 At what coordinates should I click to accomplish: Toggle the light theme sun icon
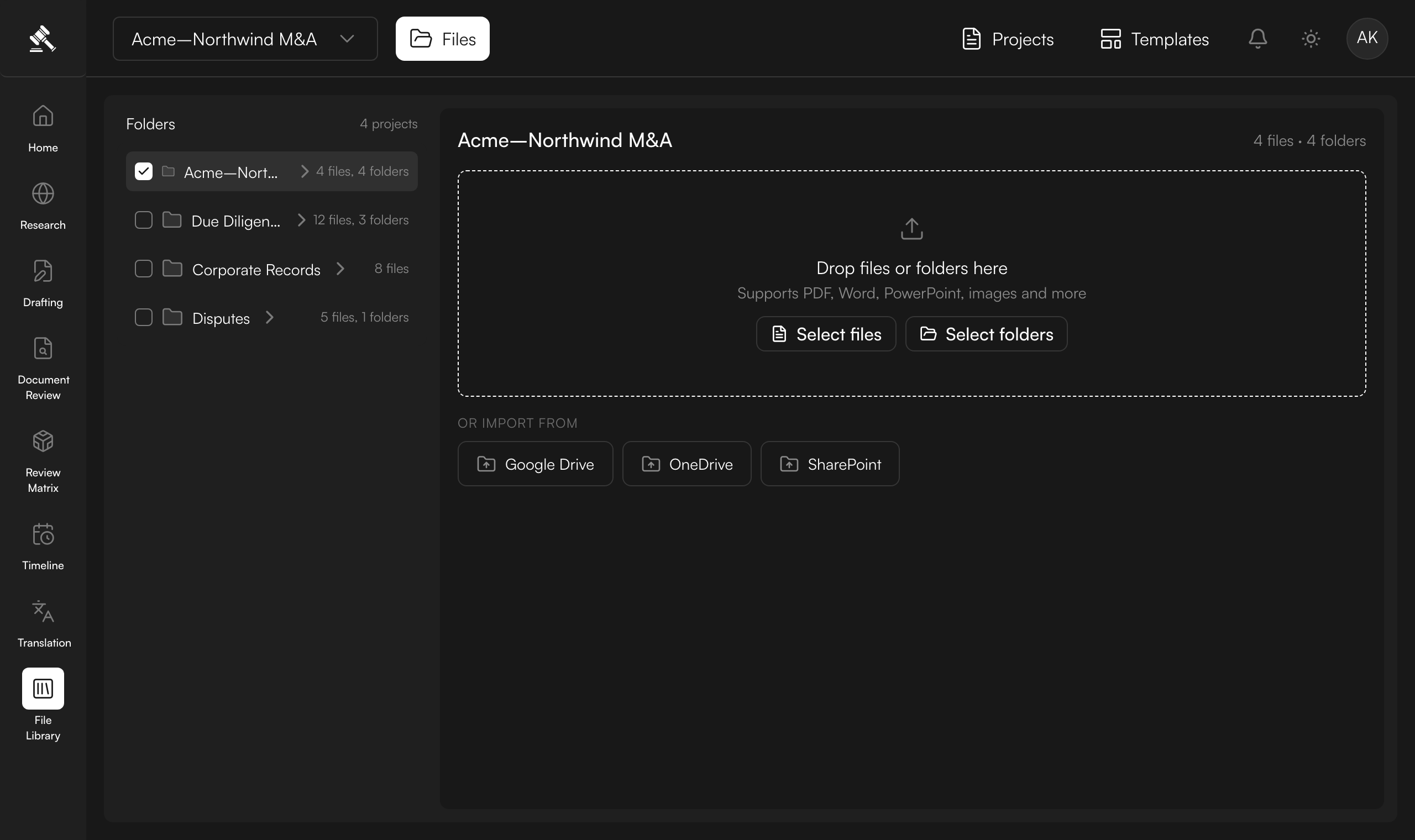[x=1311, y=39]
